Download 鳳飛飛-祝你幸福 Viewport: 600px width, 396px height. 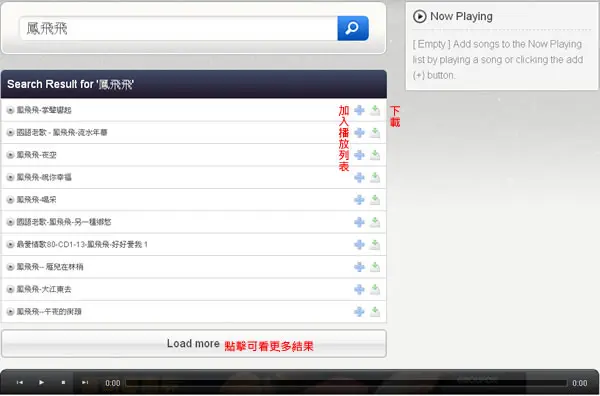(x=375, y=178)
